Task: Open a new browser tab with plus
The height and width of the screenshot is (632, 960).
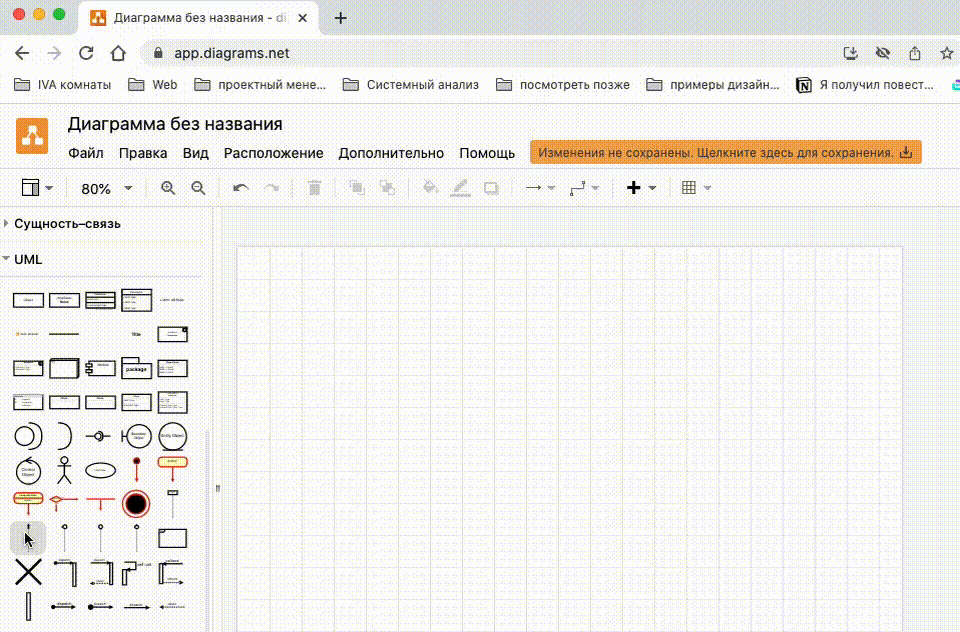Action: click(341, 18)
